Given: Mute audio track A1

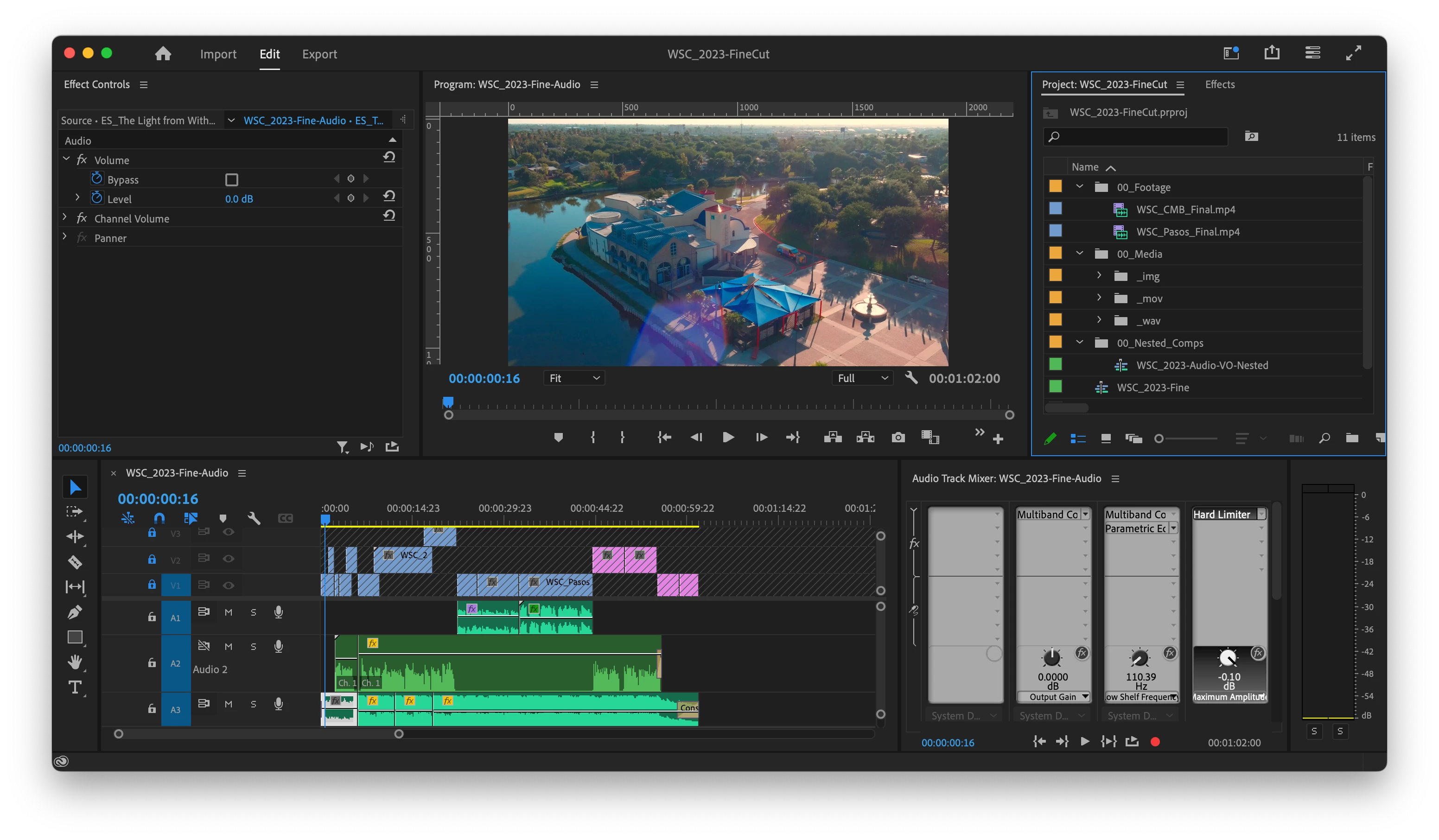Looking at the screenshot, I should click(x=229, y=612).
